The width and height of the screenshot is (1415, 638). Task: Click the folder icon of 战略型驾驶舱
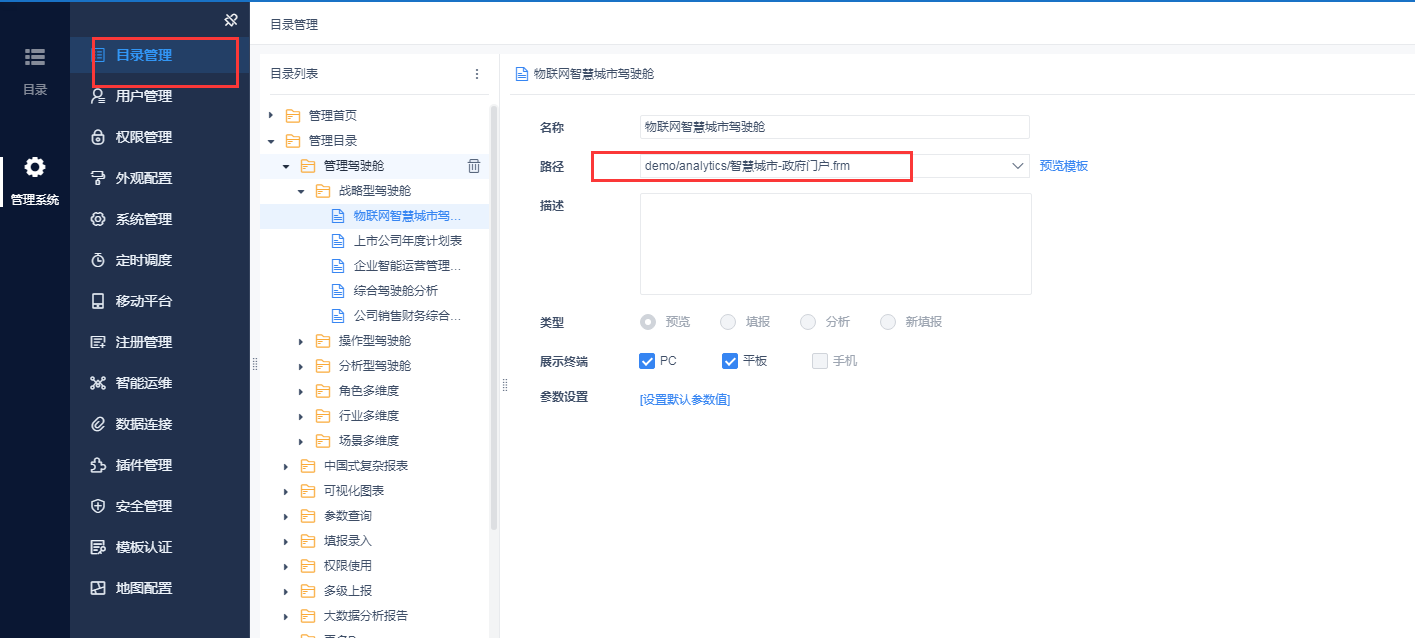[x=322, y=191]
